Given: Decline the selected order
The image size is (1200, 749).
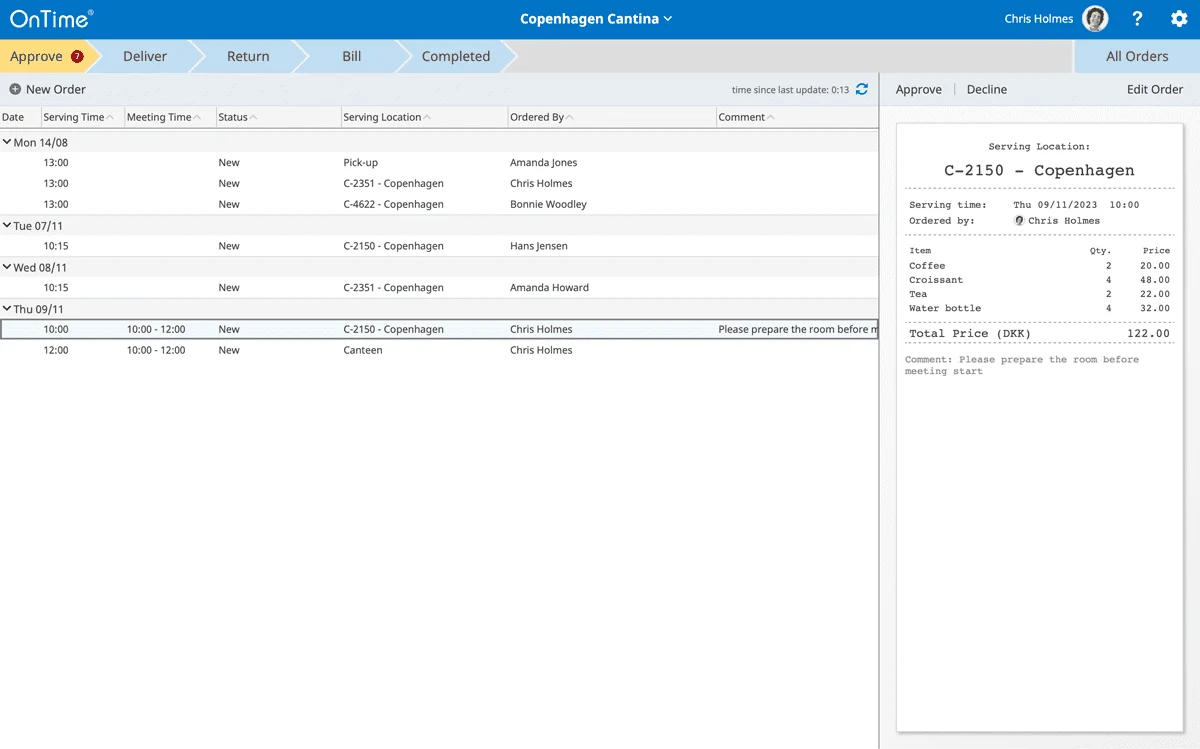Looking at the screenshot, I should click(986, 89).
